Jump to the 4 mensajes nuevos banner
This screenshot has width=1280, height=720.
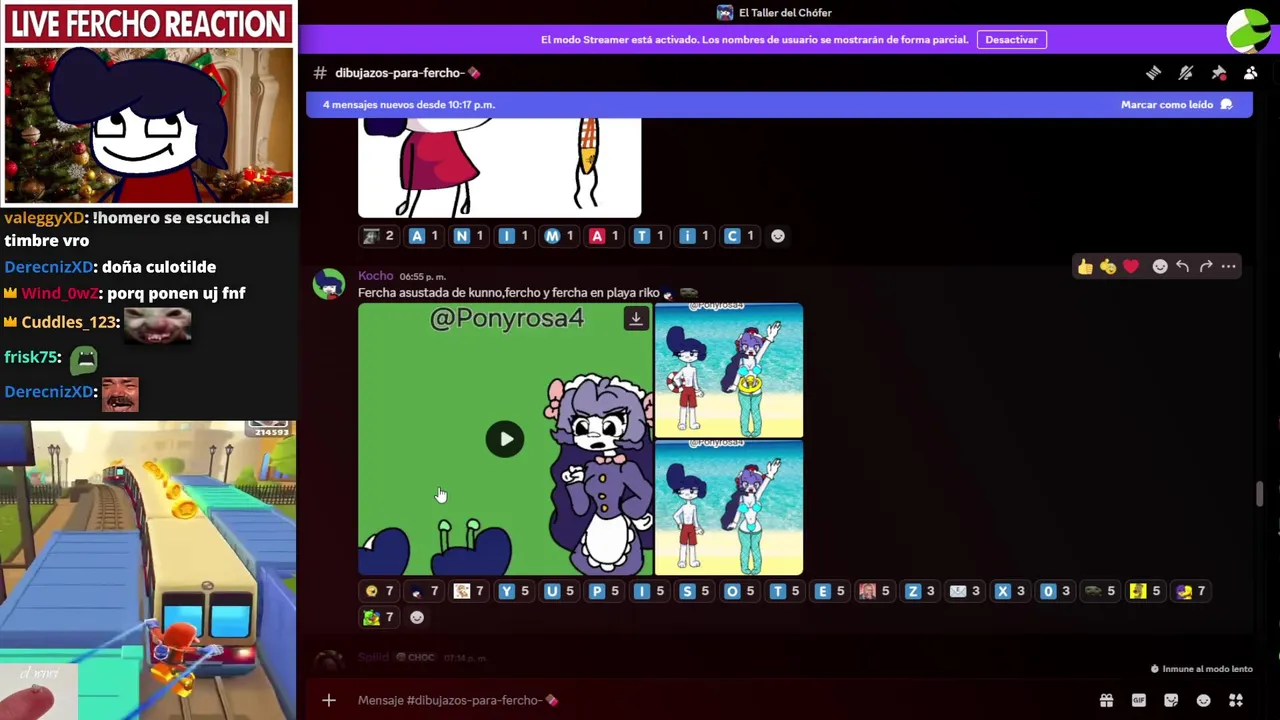[x=409, y=105]
